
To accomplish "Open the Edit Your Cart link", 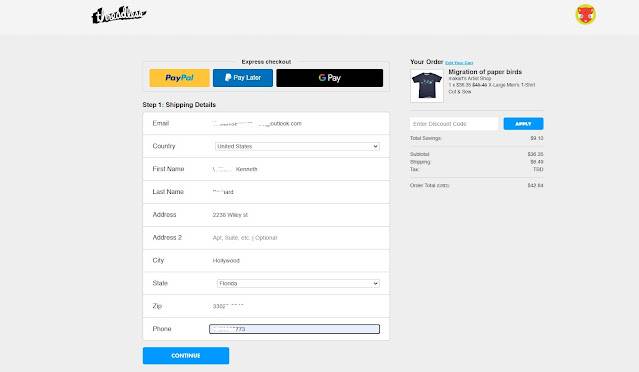I will pyautogui.click(x=459, y=63).
